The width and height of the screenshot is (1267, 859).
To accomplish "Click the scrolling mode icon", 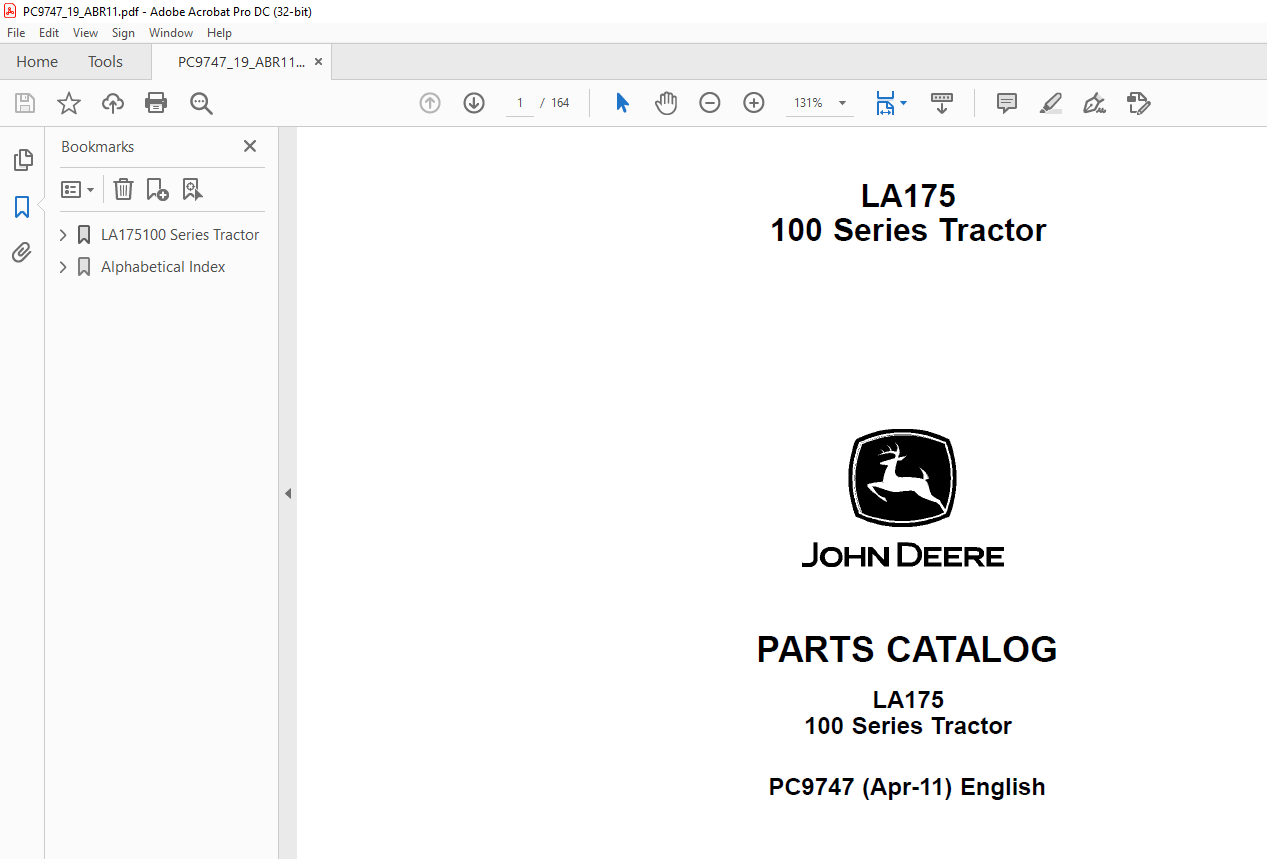I will click(x=942, y=103).
